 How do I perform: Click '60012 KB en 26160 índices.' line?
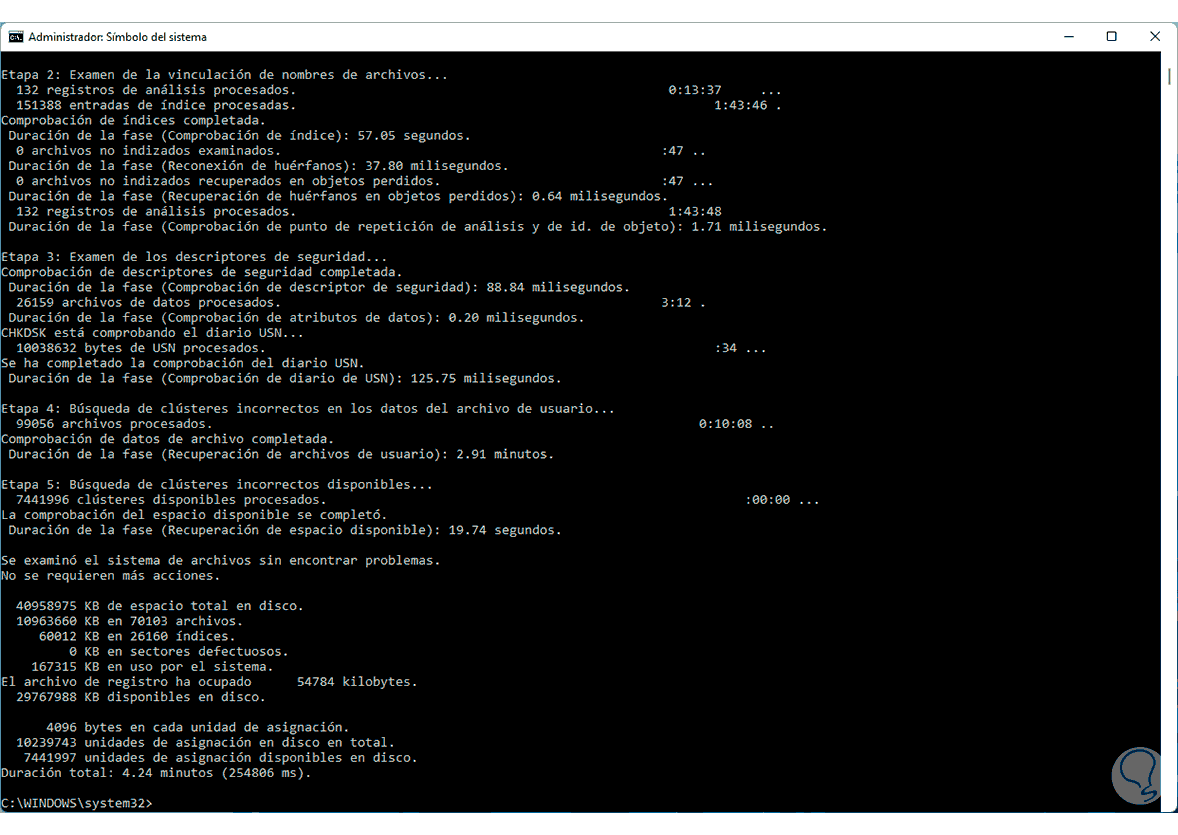coord(137,636)
